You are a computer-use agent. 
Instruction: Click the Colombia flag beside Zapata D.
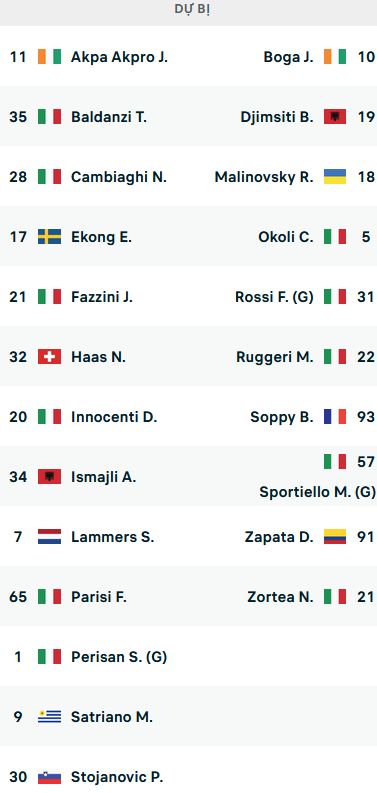335,537
